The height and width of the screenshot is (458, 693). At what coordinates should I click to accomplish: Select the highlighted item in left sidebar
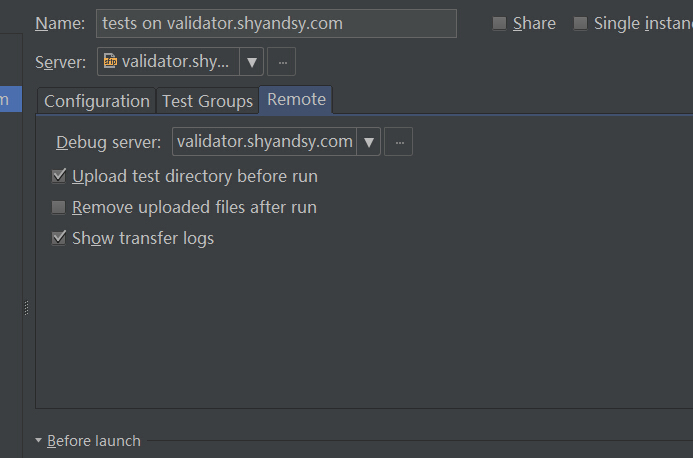pyautogui.click(x=11, y=99)
